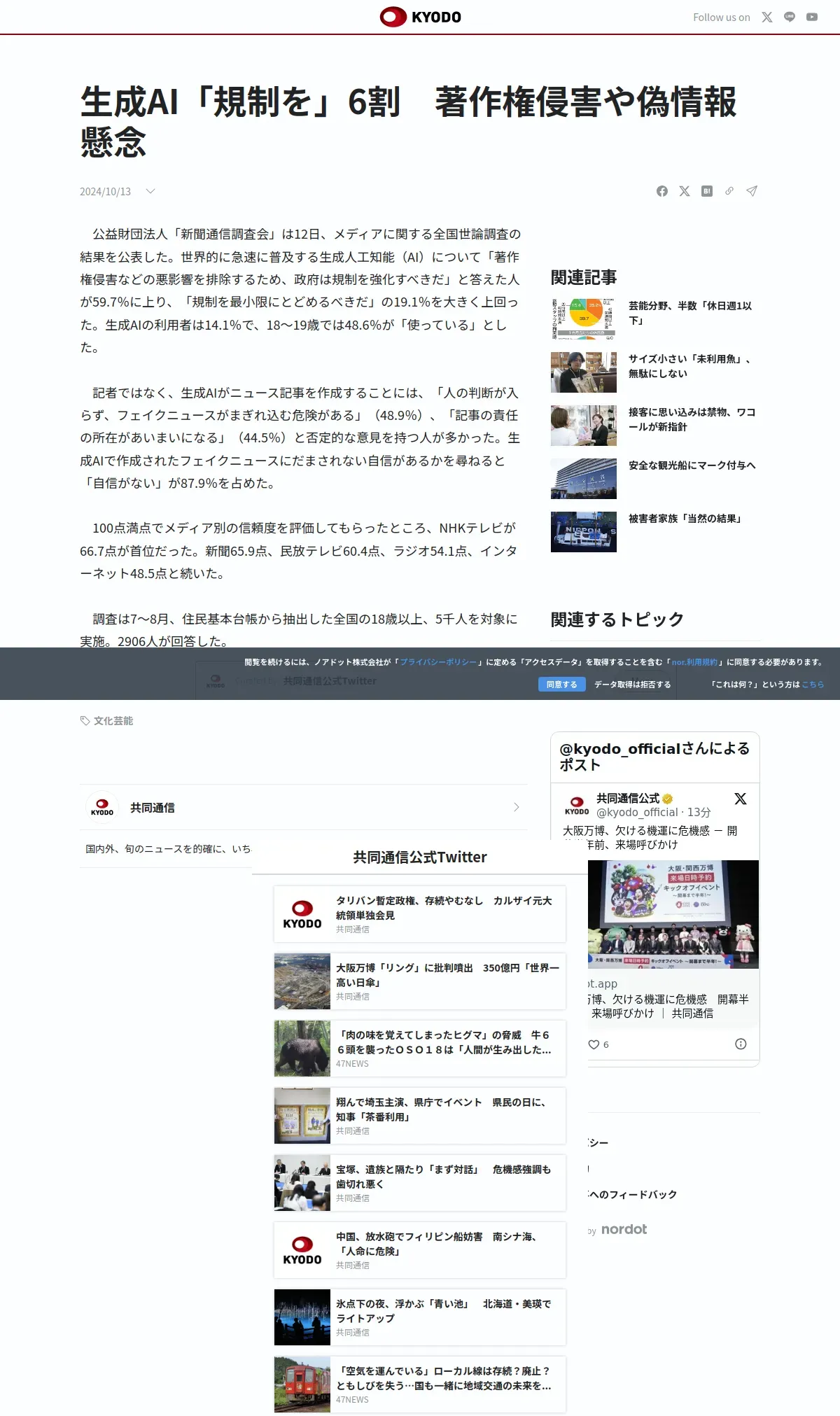Screen dimensions: 840x1416
Task: Click データ取得は拒否する in consent banner
Action: coord(633,685)
